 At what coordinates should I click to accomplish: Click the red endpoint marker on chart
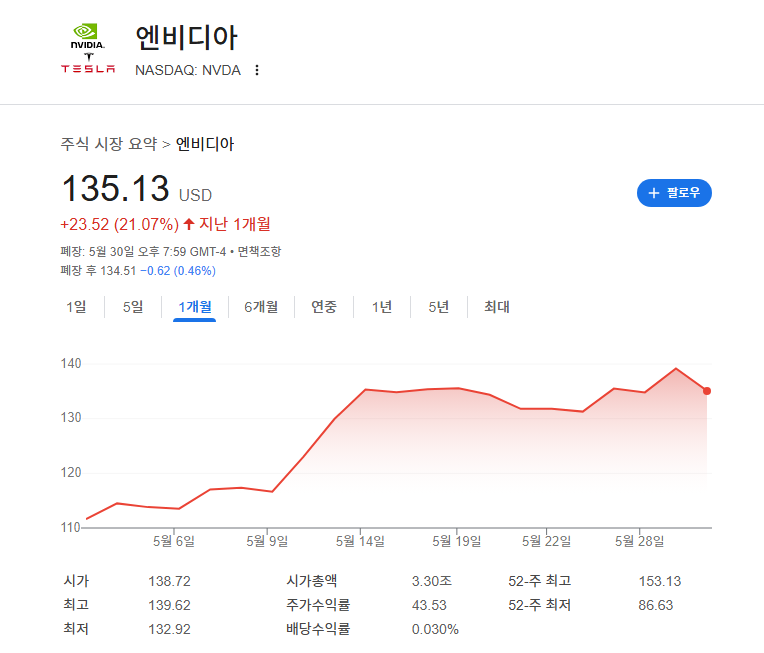707,391
